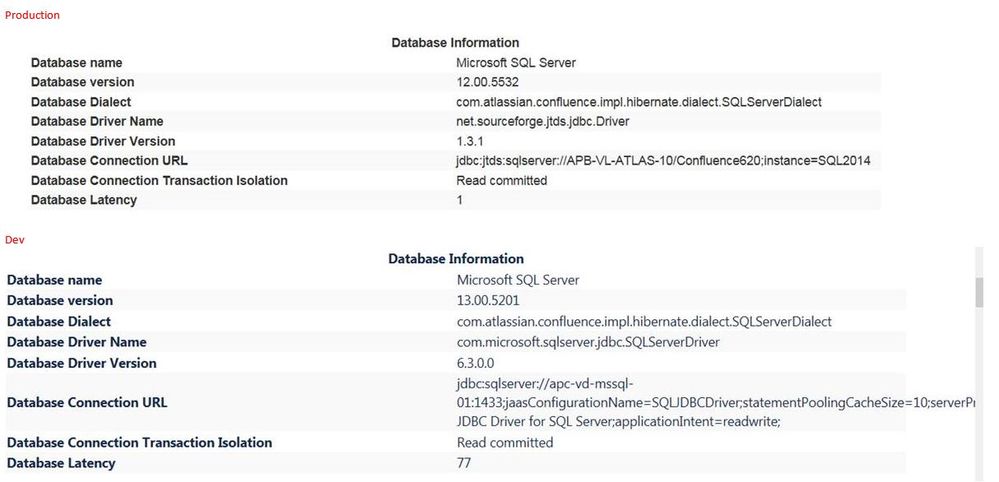The image size is (999, 482).
Task: Click Dev's Database Connection Transaction Isolation label
Action: click(139, 443)
